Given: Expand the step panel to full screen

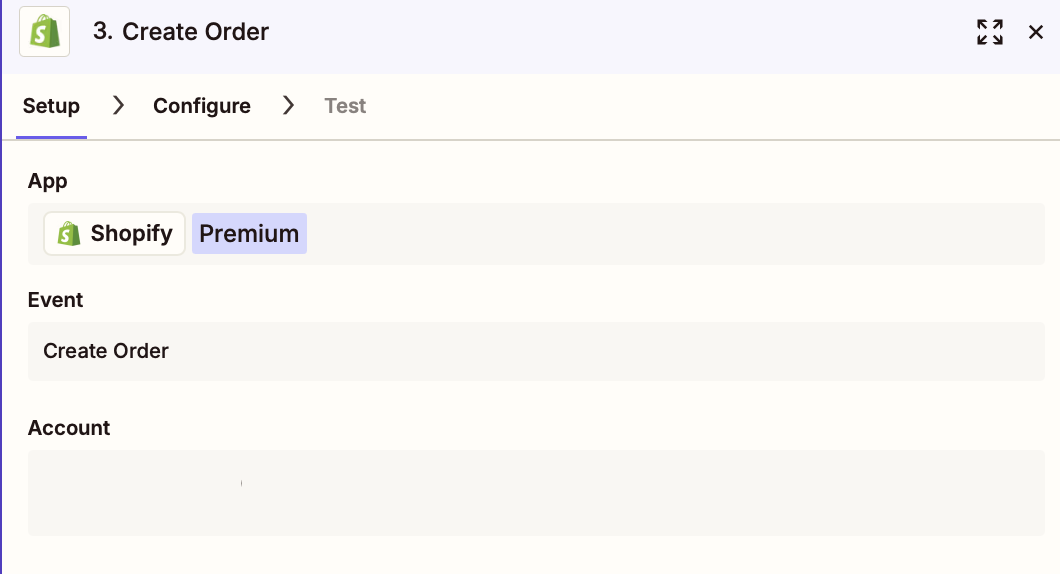Looking at the screenshot, I should [989, 32].
